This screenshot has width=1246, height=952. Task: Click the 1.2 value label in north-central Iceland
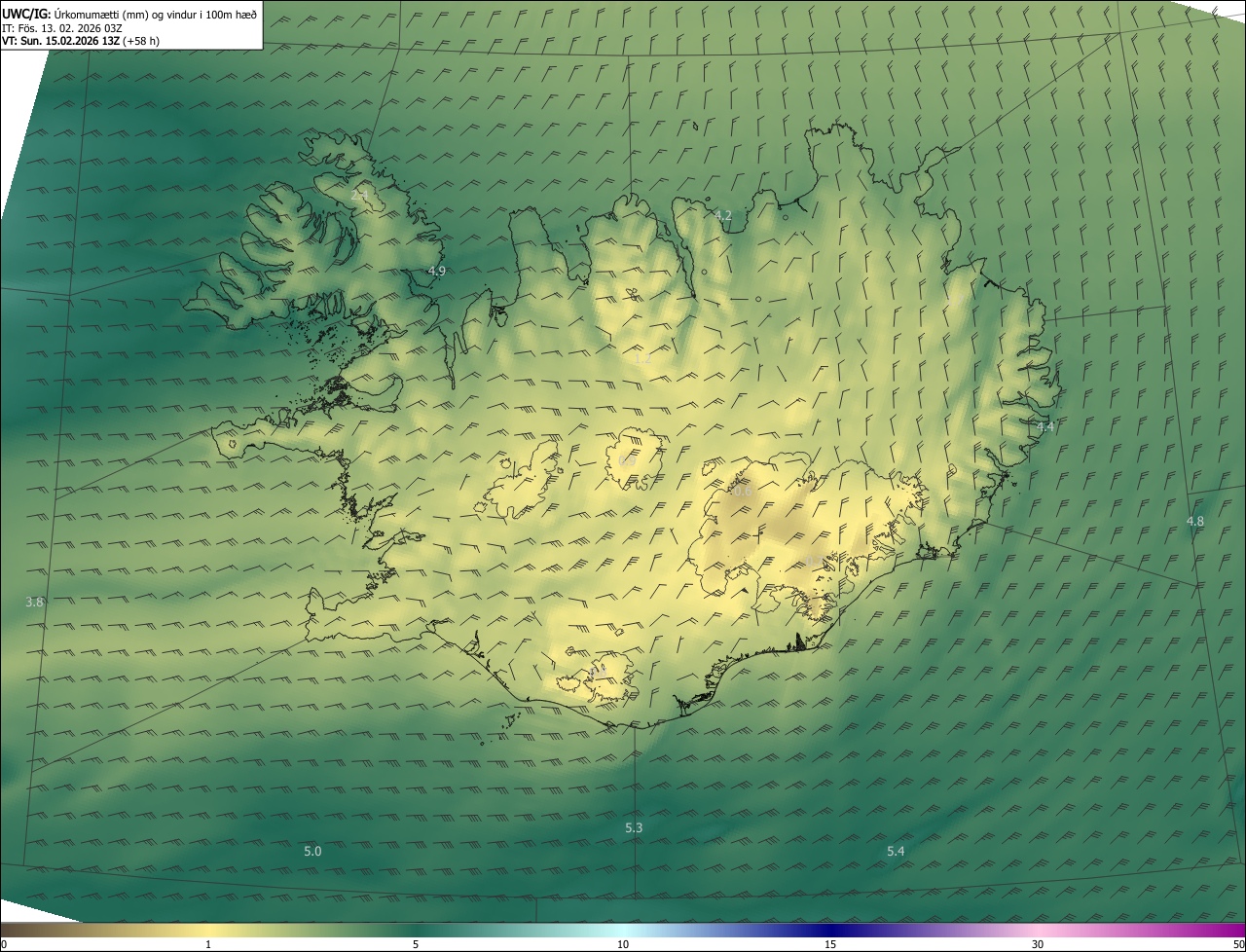642,358
